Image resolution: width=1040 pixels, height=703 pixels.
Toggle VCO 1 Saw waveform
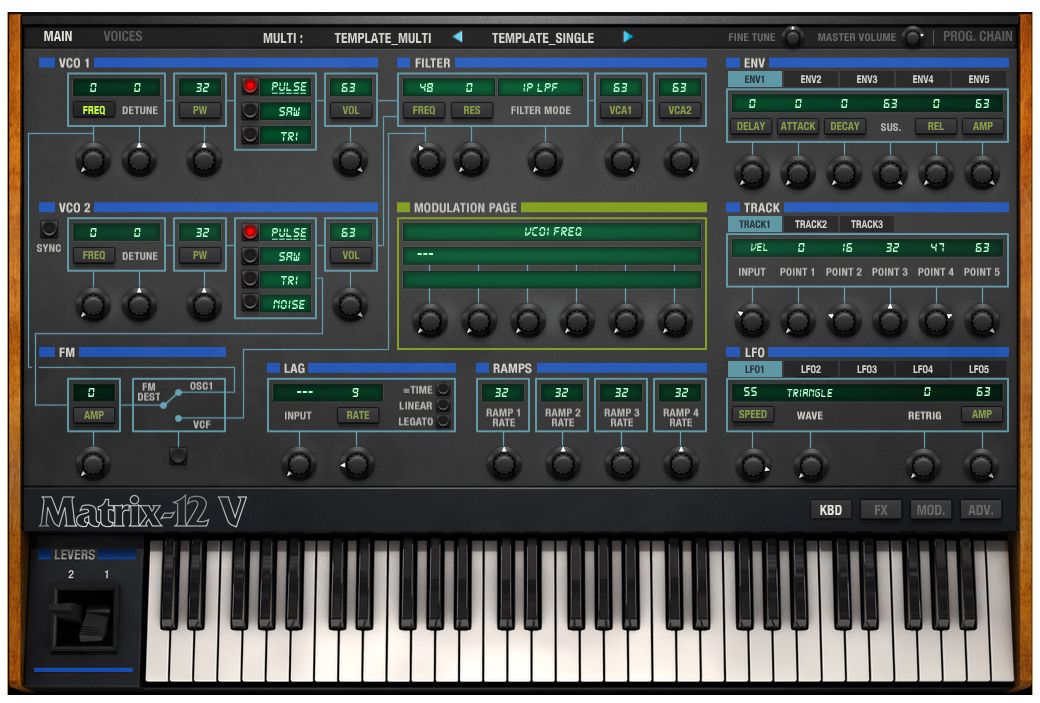pyautogui.click(x=250, y=111)
